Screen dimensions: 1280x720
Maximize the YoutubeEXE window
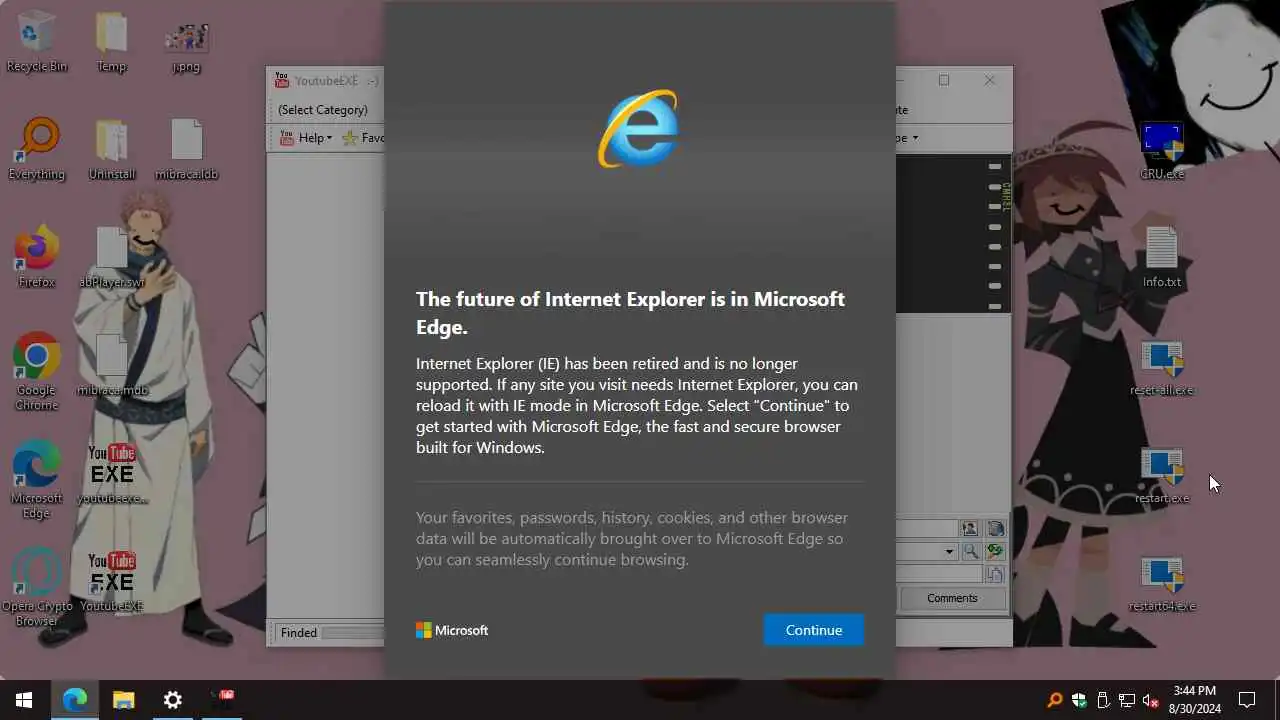943,80
